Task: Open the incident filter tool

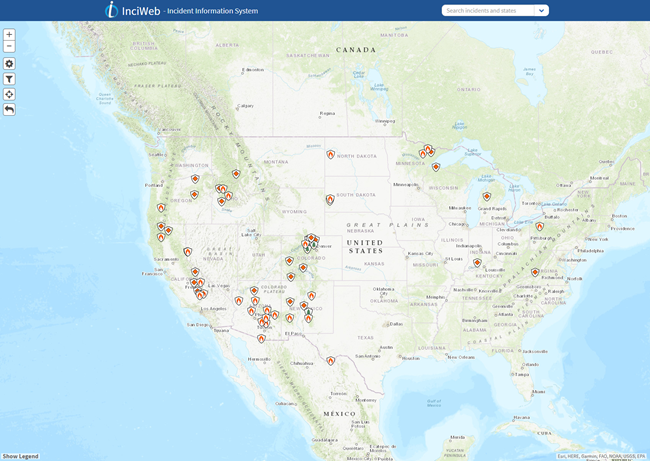Action: pos(9,79)
